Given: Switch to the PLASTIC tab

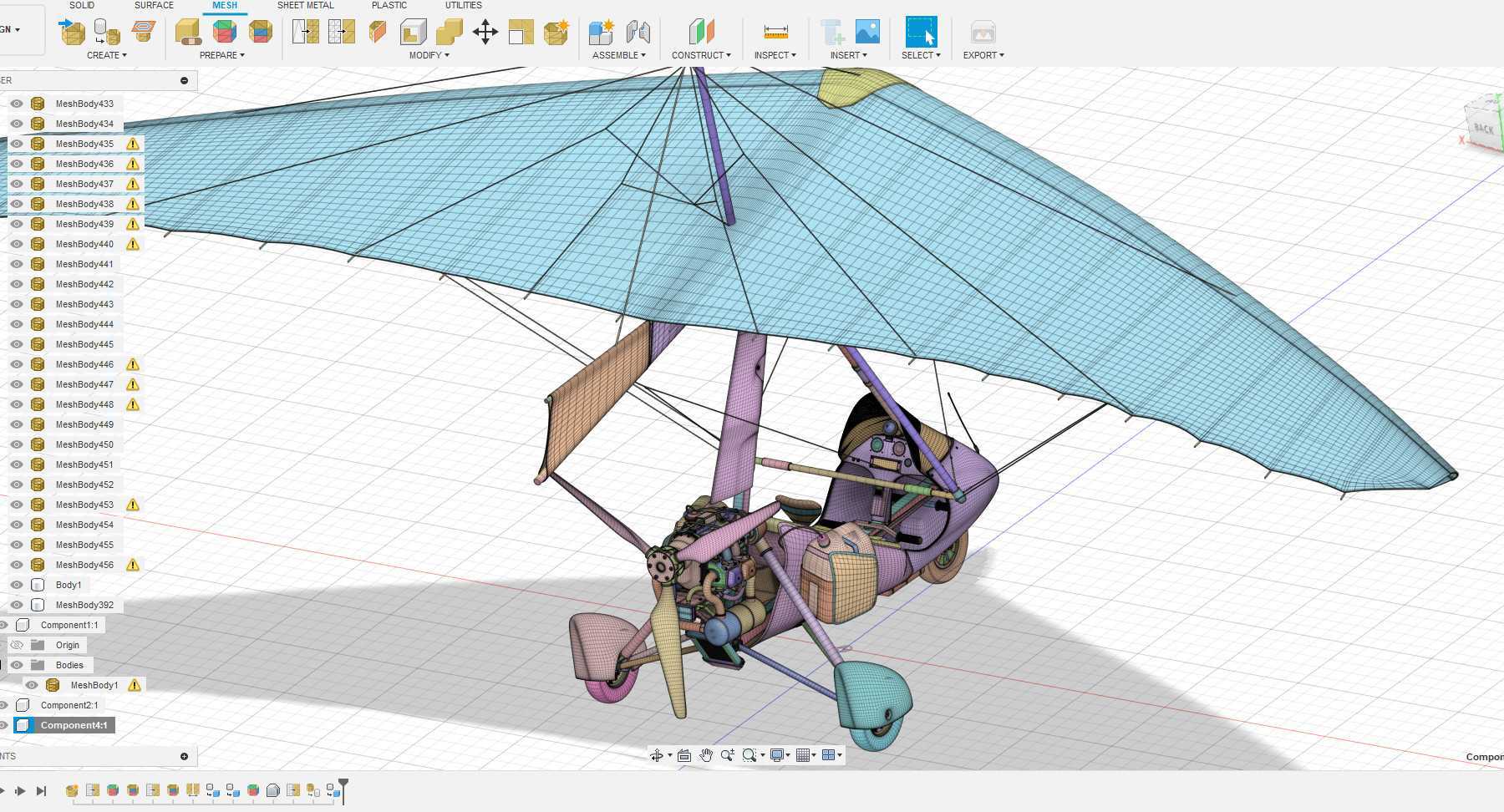Looking at the screenshot, I should click(x=389, y=5).
